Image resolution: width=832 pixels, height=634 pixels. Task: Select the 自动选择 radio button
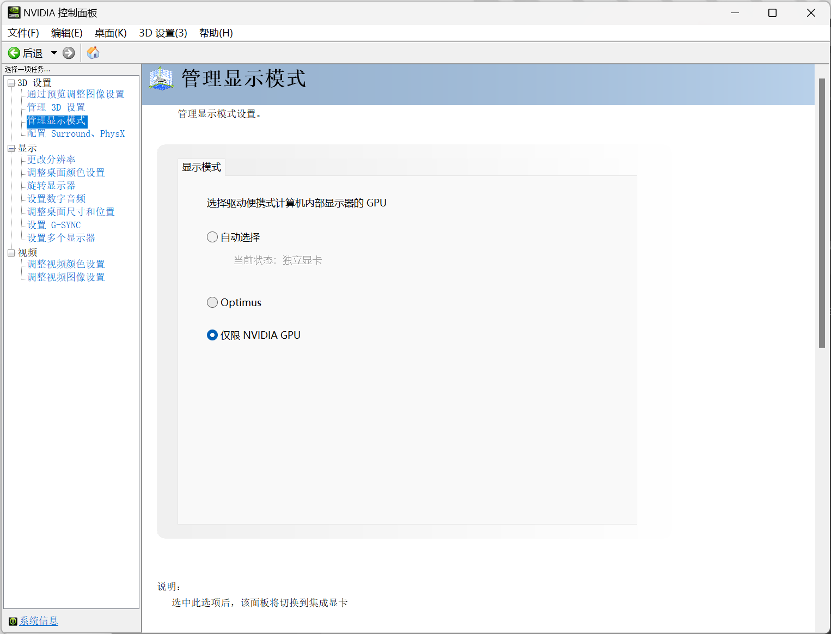click(212, 237)
